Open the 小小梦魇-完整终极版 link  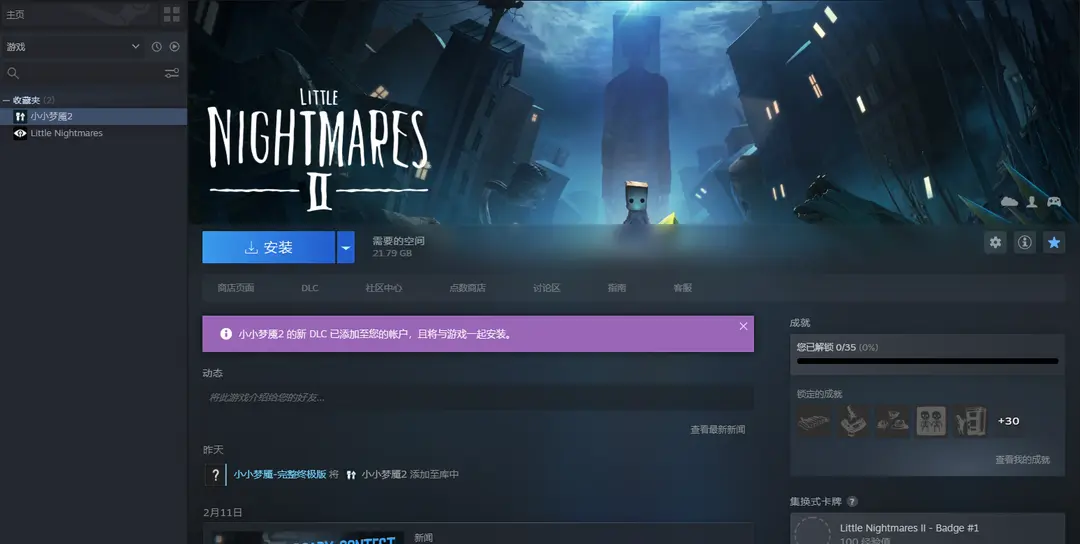coord(280,474)
